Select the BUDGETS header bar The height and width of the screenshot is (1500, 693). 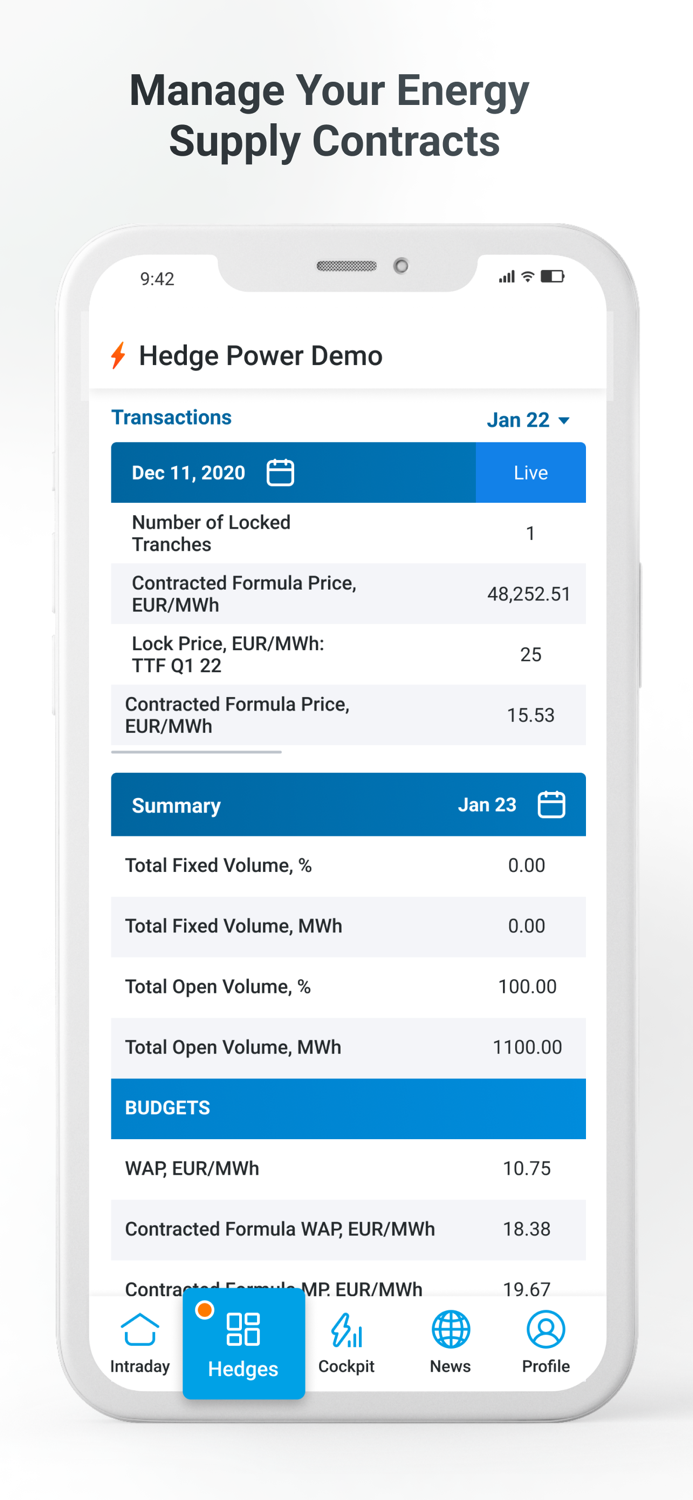pyautogui.click(x=347, y=1108)
